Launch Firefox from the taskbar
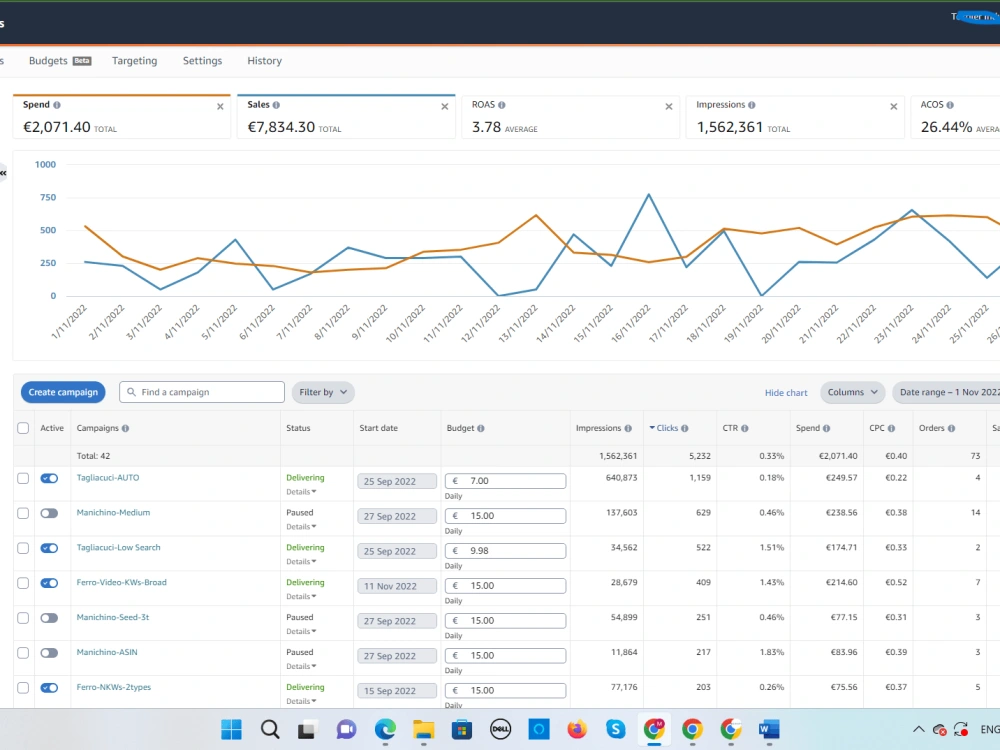Viewport: 1000px width, 750px height. [x=577, y=729]
